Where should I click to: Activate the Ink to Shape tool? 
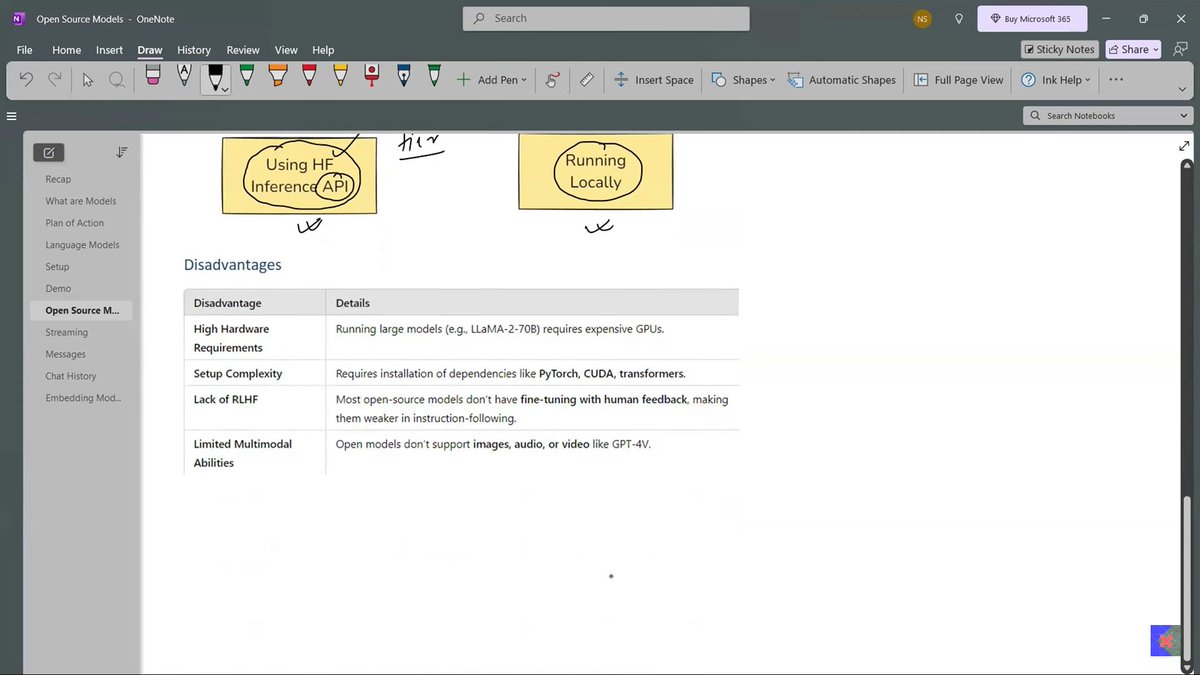[552, 80]
